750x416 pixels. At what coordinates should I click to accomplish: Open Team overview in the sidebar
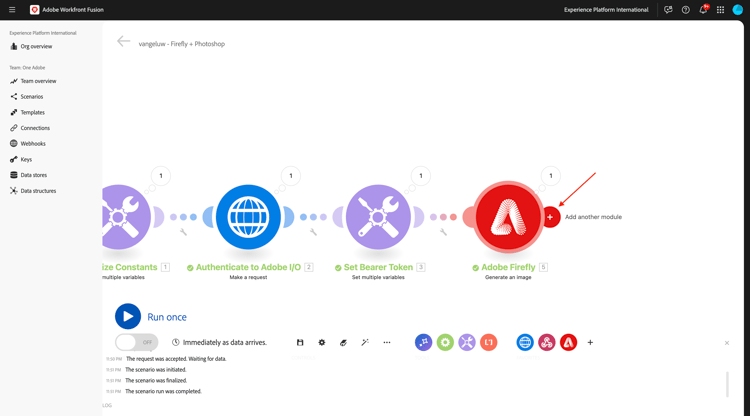[x=33, y=81]
